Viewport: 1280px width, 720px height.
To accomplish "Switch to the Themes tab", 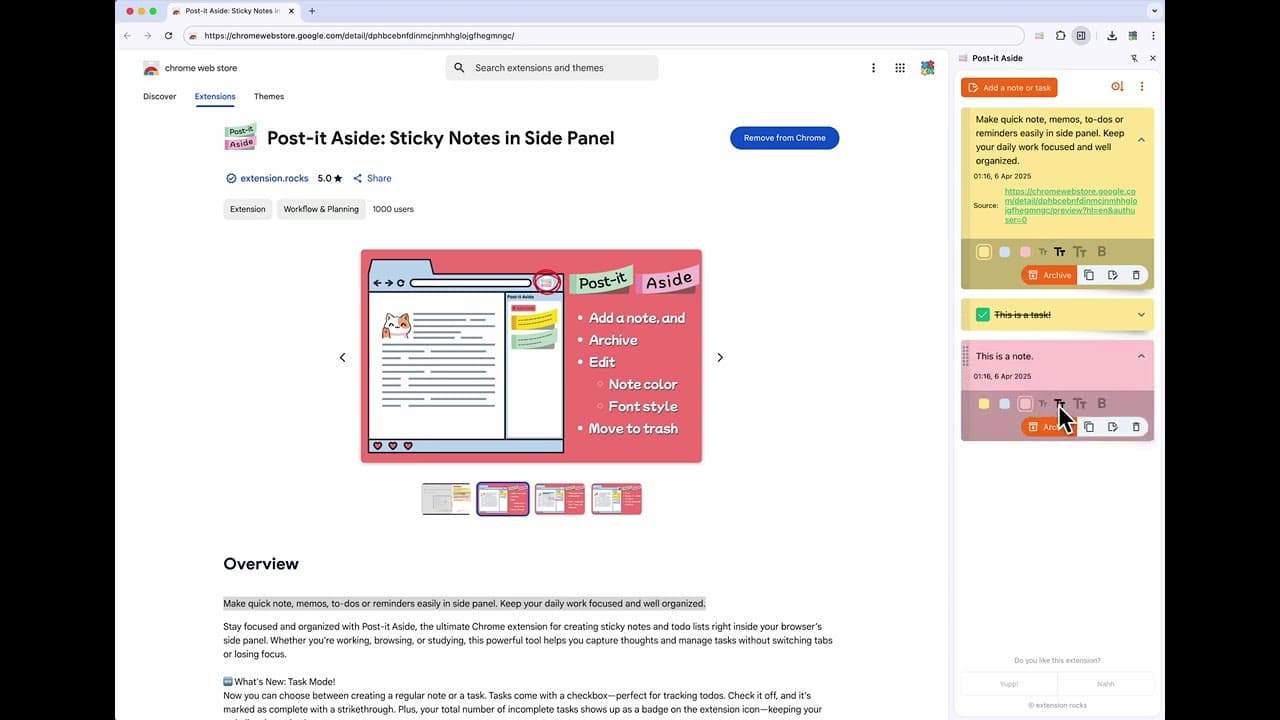I will tap(269, 97).
